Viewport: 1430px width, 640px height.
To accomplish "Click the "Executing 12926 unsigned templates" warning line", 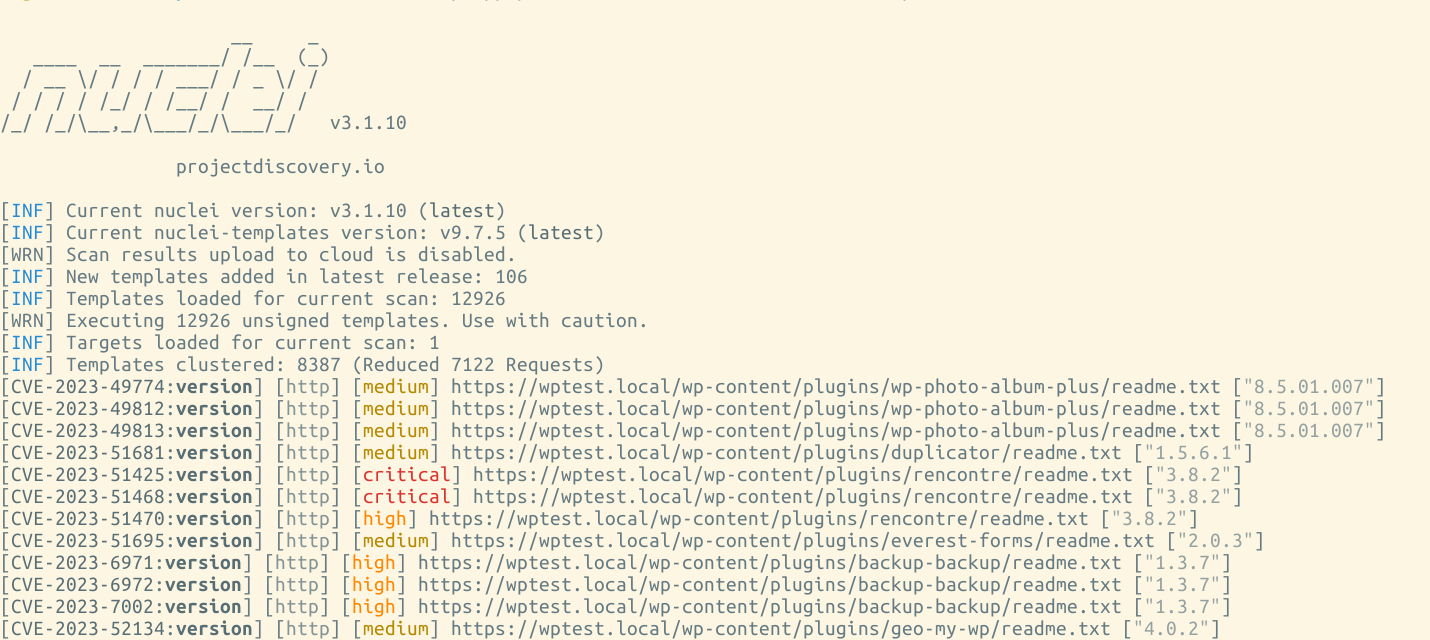I will [x=356, y=321].
